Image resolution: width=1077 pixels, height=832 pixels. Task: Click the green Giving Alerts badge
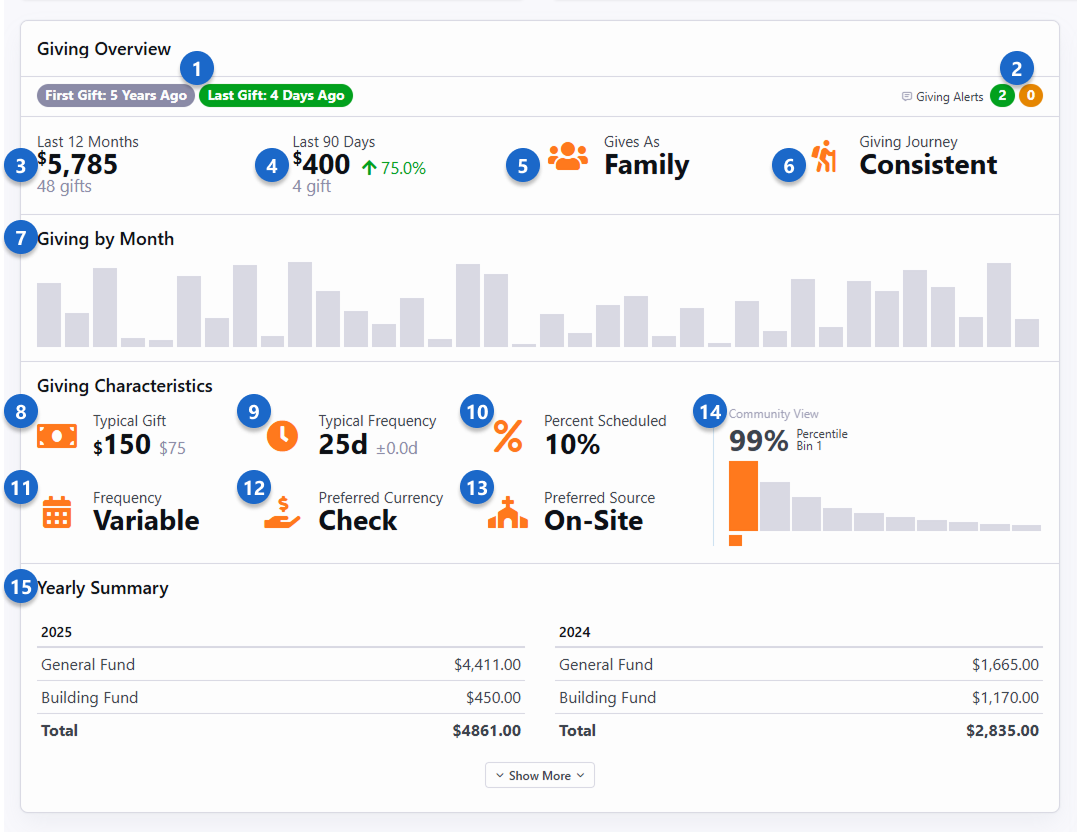coord(1001,96)
